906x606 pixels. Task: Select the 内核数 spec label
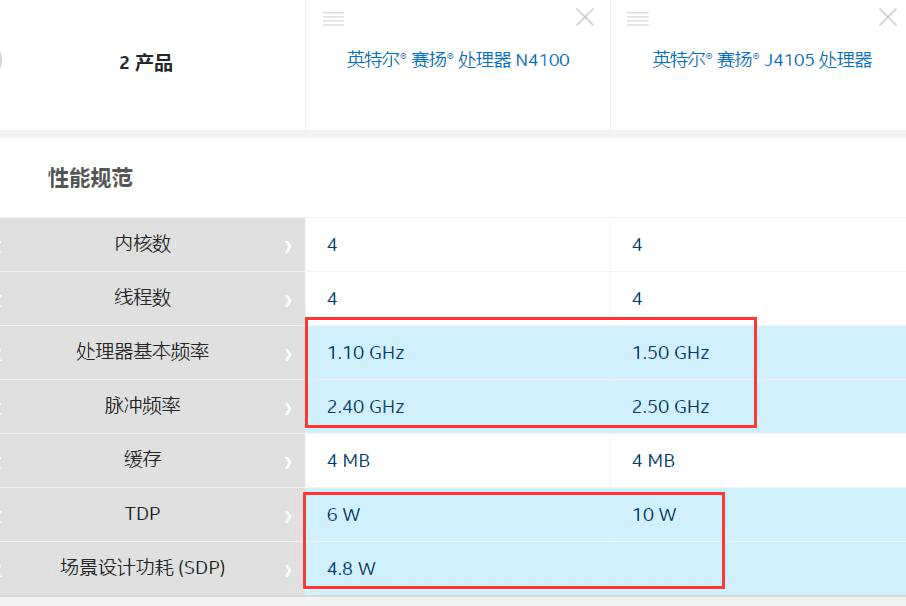[143, 244]
